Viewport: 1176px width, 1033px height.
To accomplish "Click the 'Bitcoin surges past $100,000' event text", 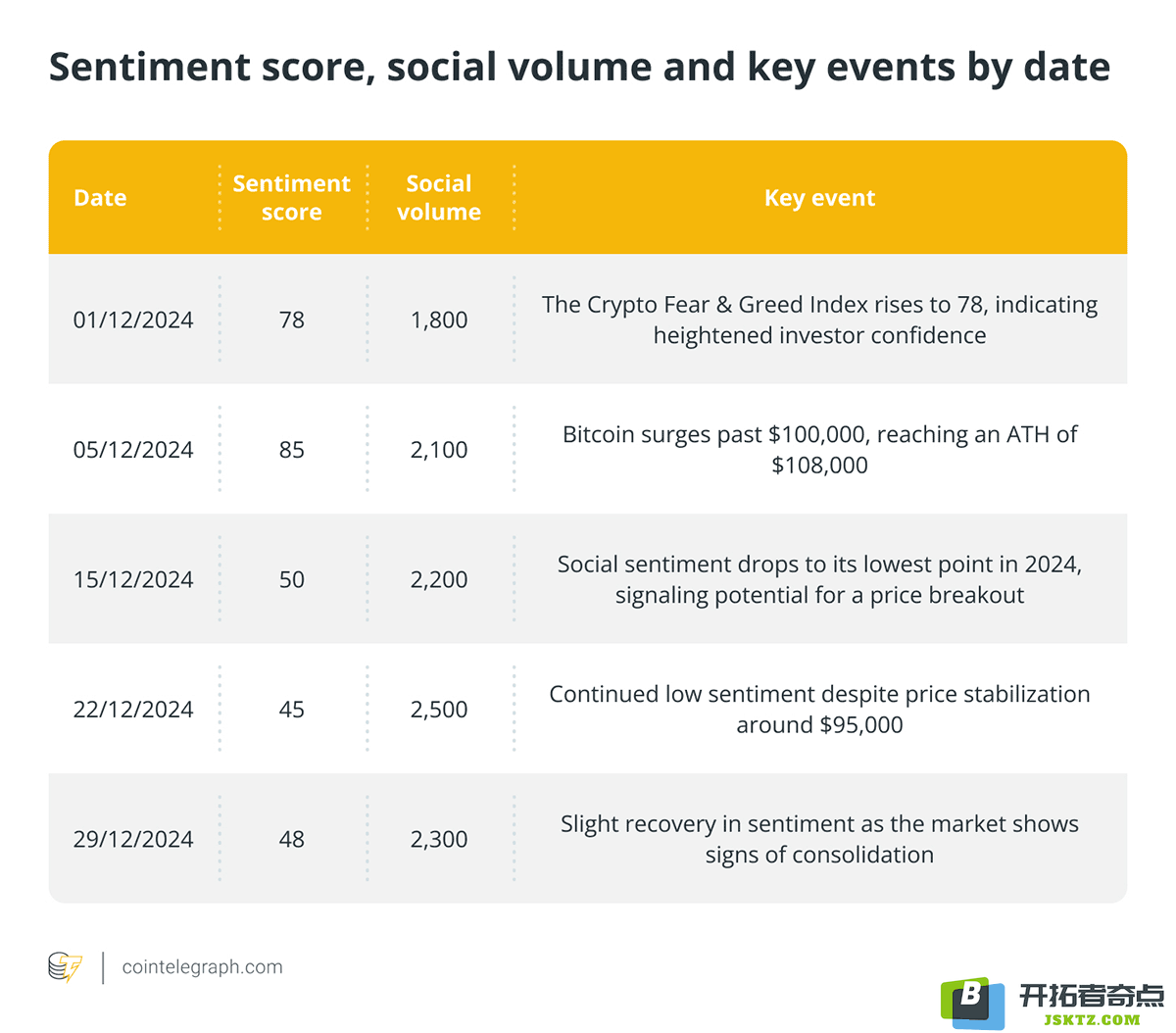I will point(819,450).
